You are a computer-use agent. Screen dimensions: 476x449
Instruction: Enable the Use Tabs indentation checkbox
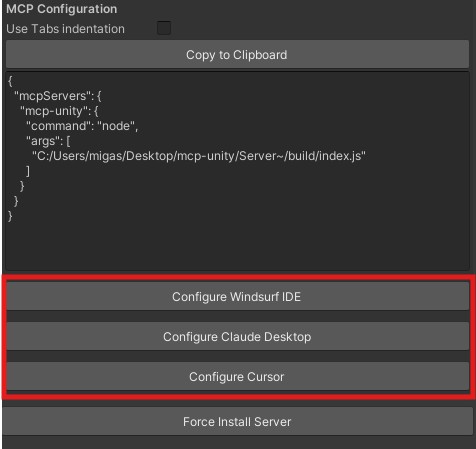coord(164,28)
